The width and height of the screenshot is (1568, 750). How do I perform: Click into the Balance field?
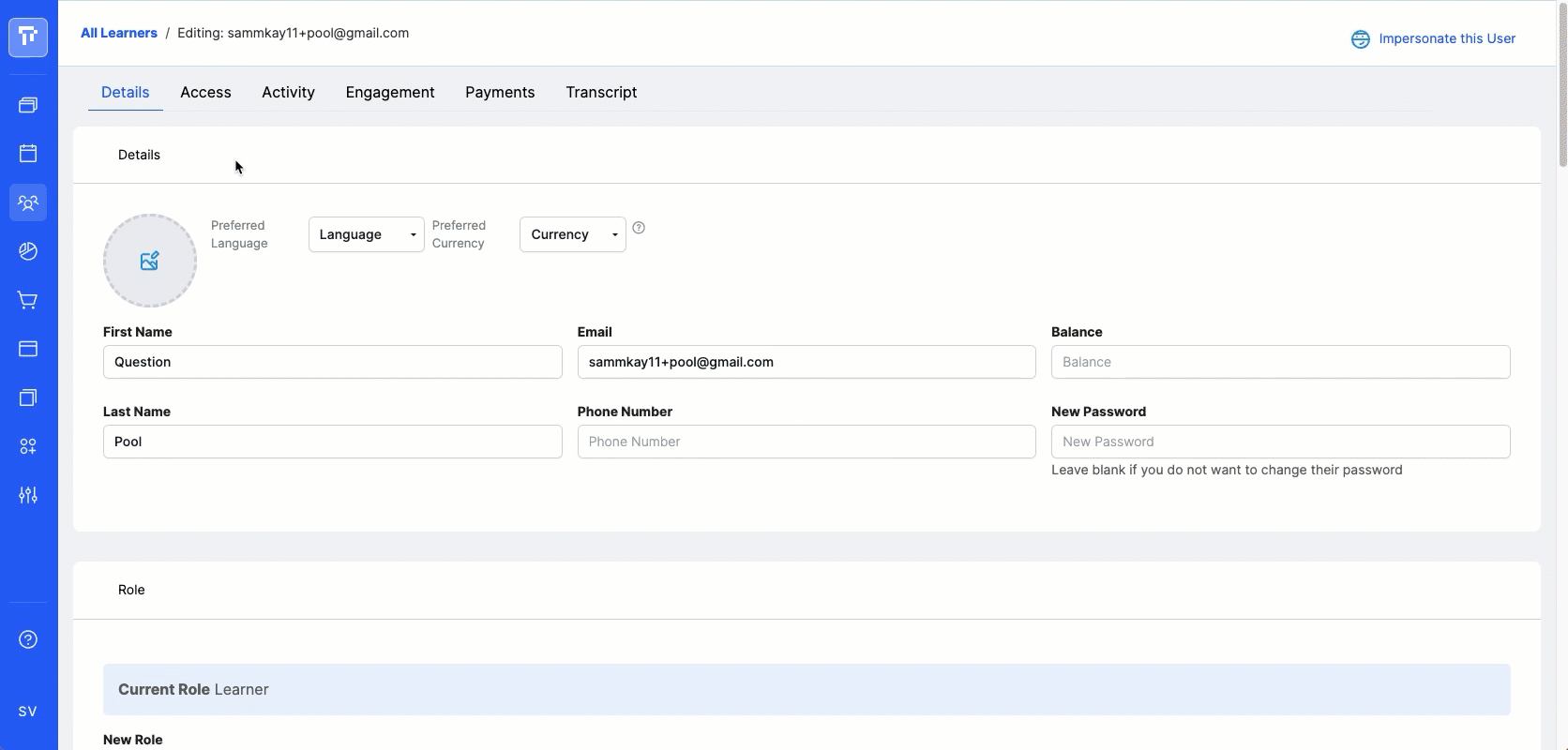1281,362
